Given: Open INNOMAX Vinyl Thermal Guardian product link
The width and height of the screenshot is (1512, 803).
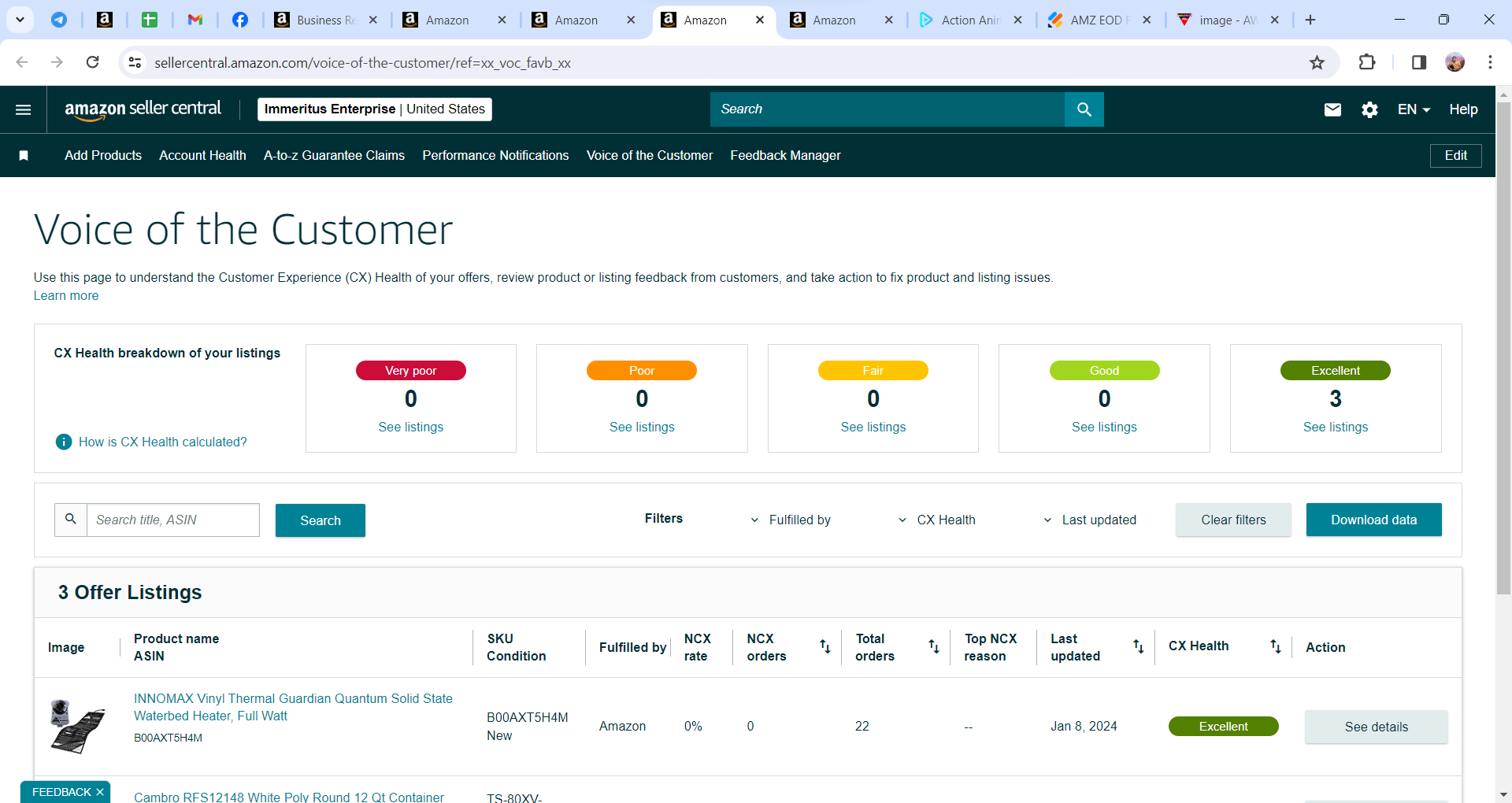Looking at the screenshot, I should click(x=293, y=707).
